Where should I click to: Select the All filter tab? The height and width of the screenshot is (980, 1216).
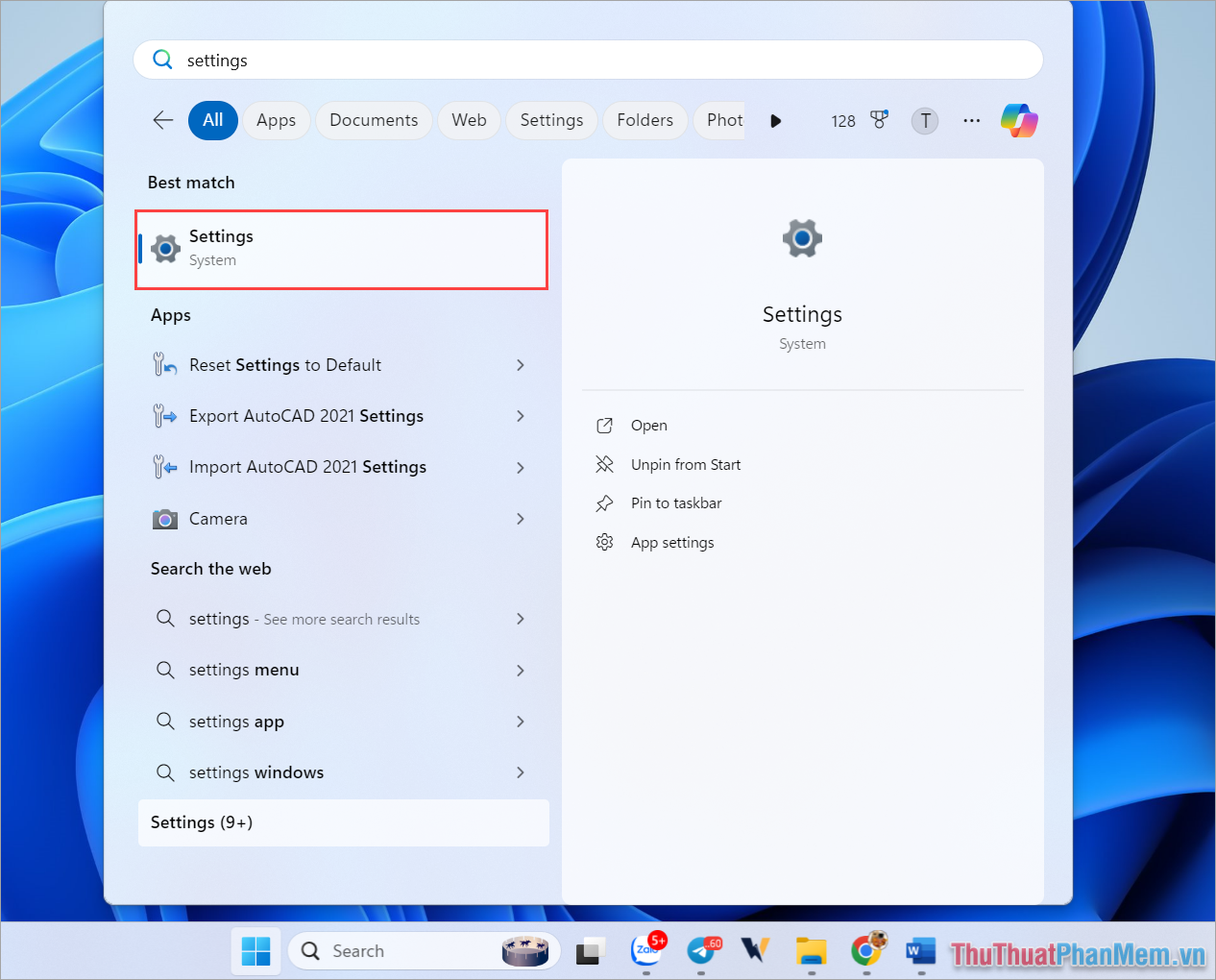[213, 120]
